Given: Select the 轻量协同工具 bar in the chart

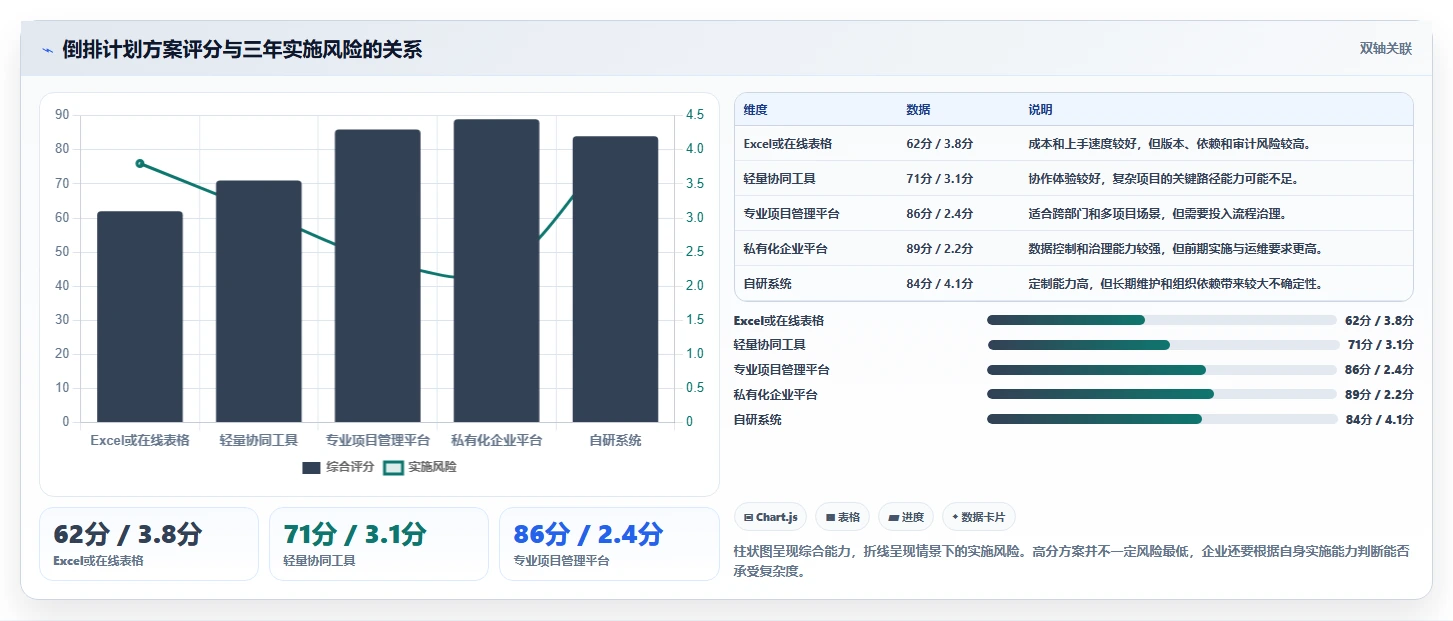Looking at the screenshot, I should (x=259, y=301).
